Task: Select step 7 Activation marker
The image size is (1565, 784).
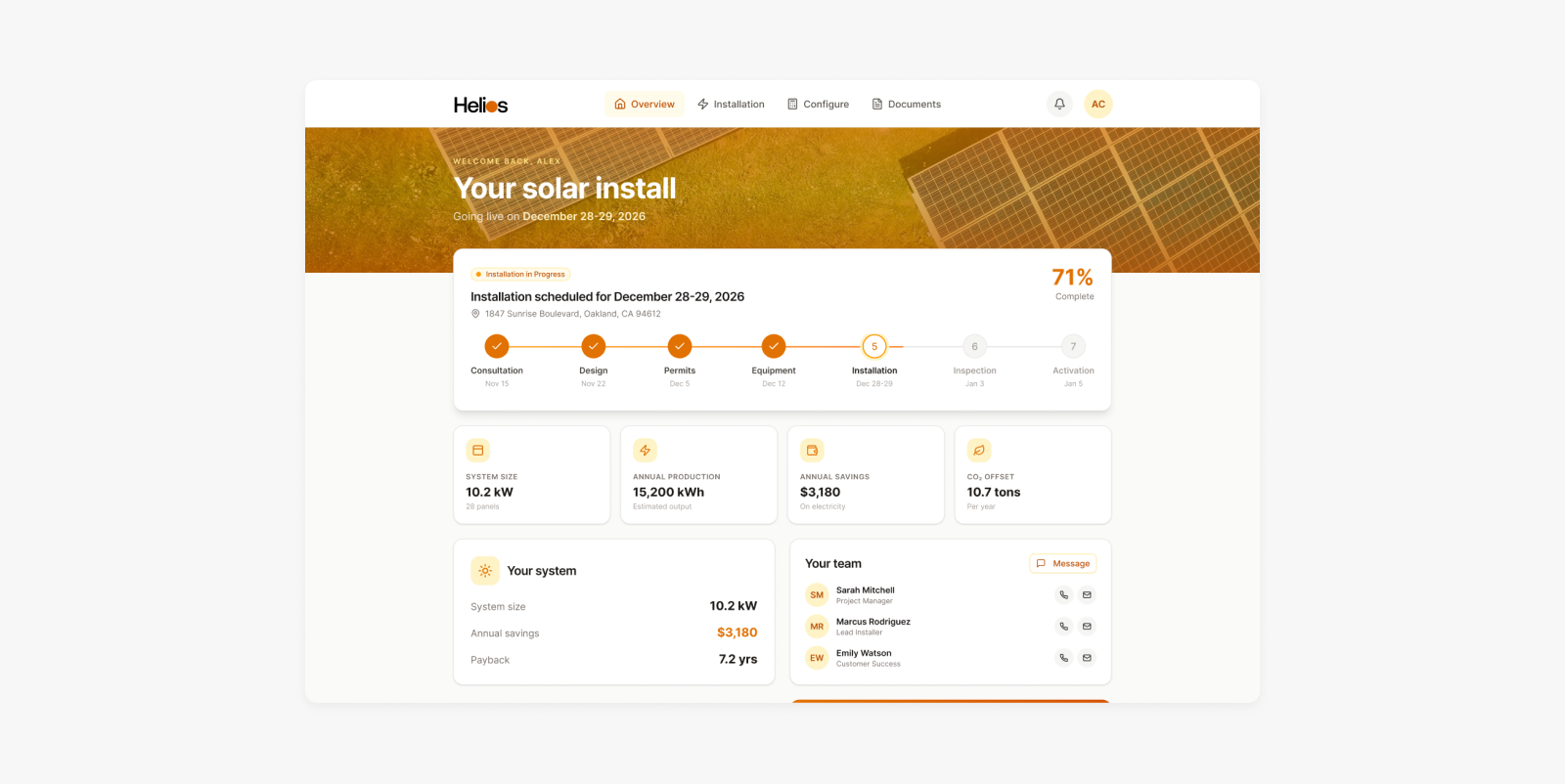Action: (x=1073, y=346)
